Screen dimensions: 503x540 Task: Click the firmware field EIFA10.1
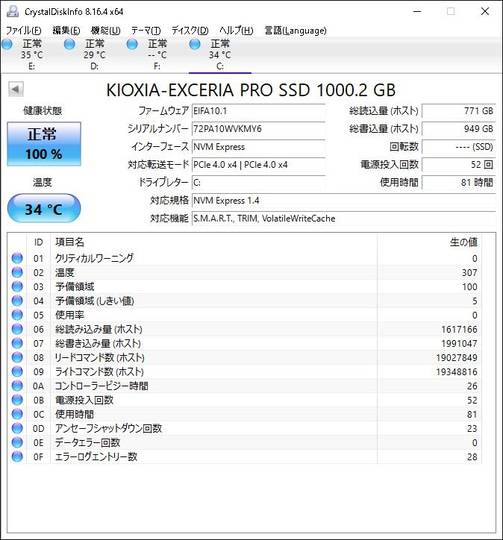(258, 111)
